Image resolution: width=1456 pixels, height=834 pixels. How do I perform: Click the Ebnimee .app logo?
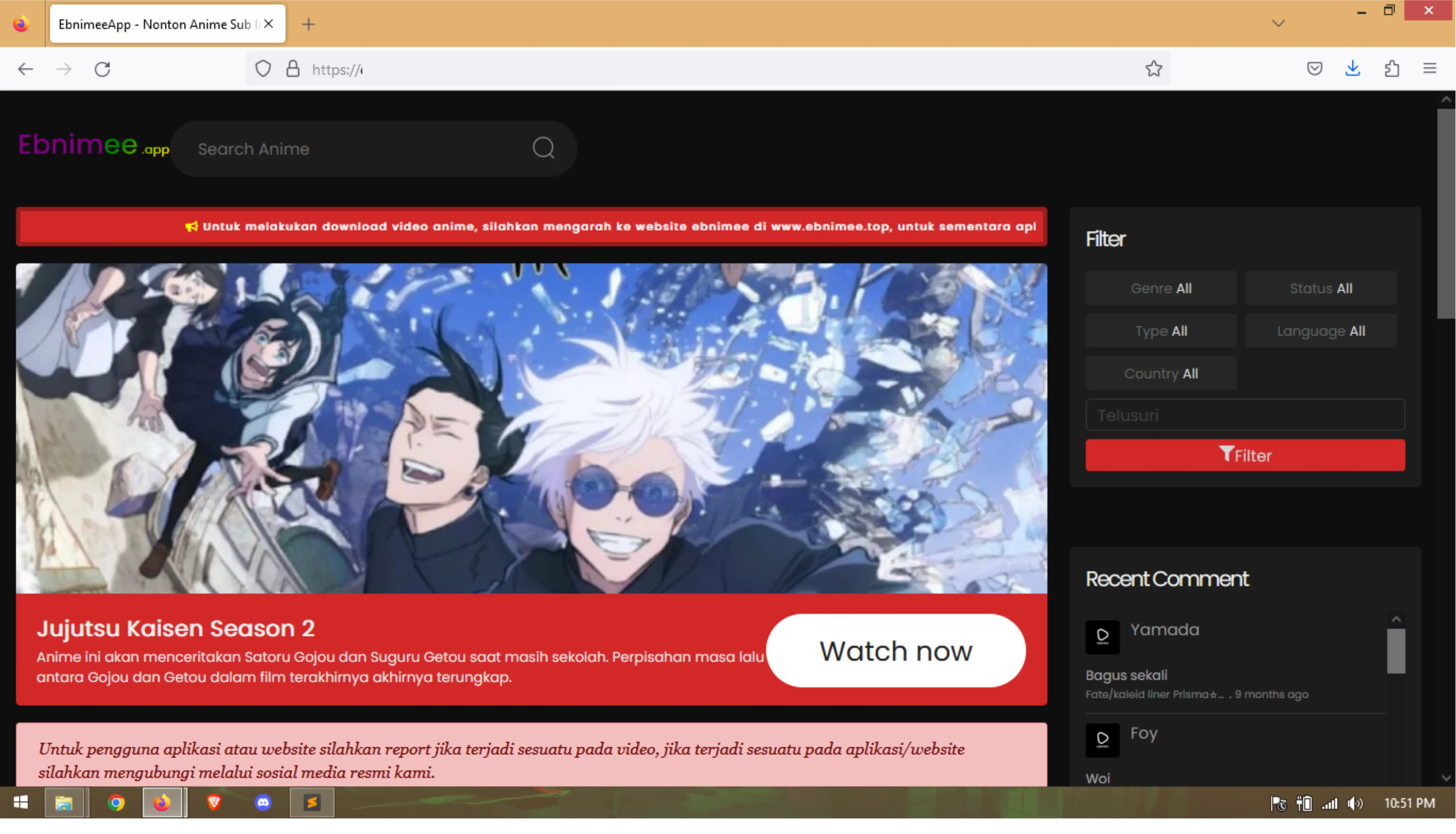93,145
